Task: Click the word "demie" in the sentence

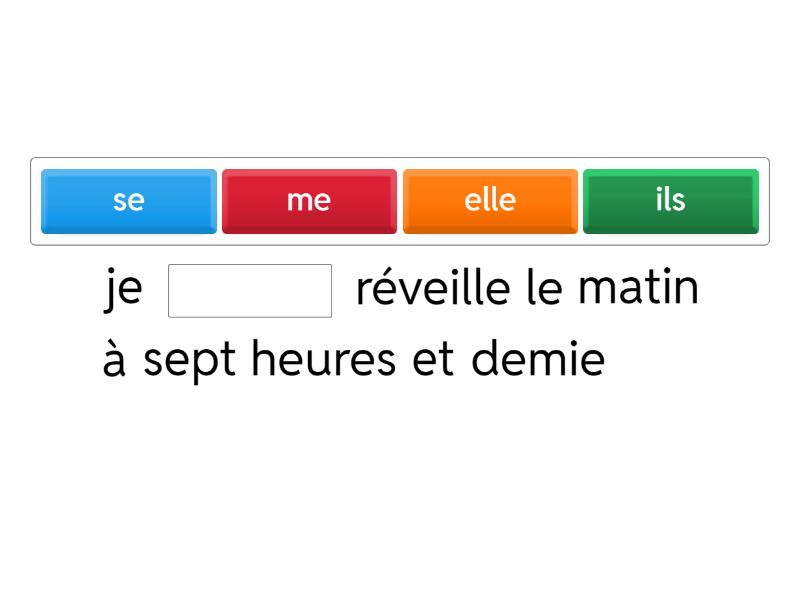Action: (540, 357)
